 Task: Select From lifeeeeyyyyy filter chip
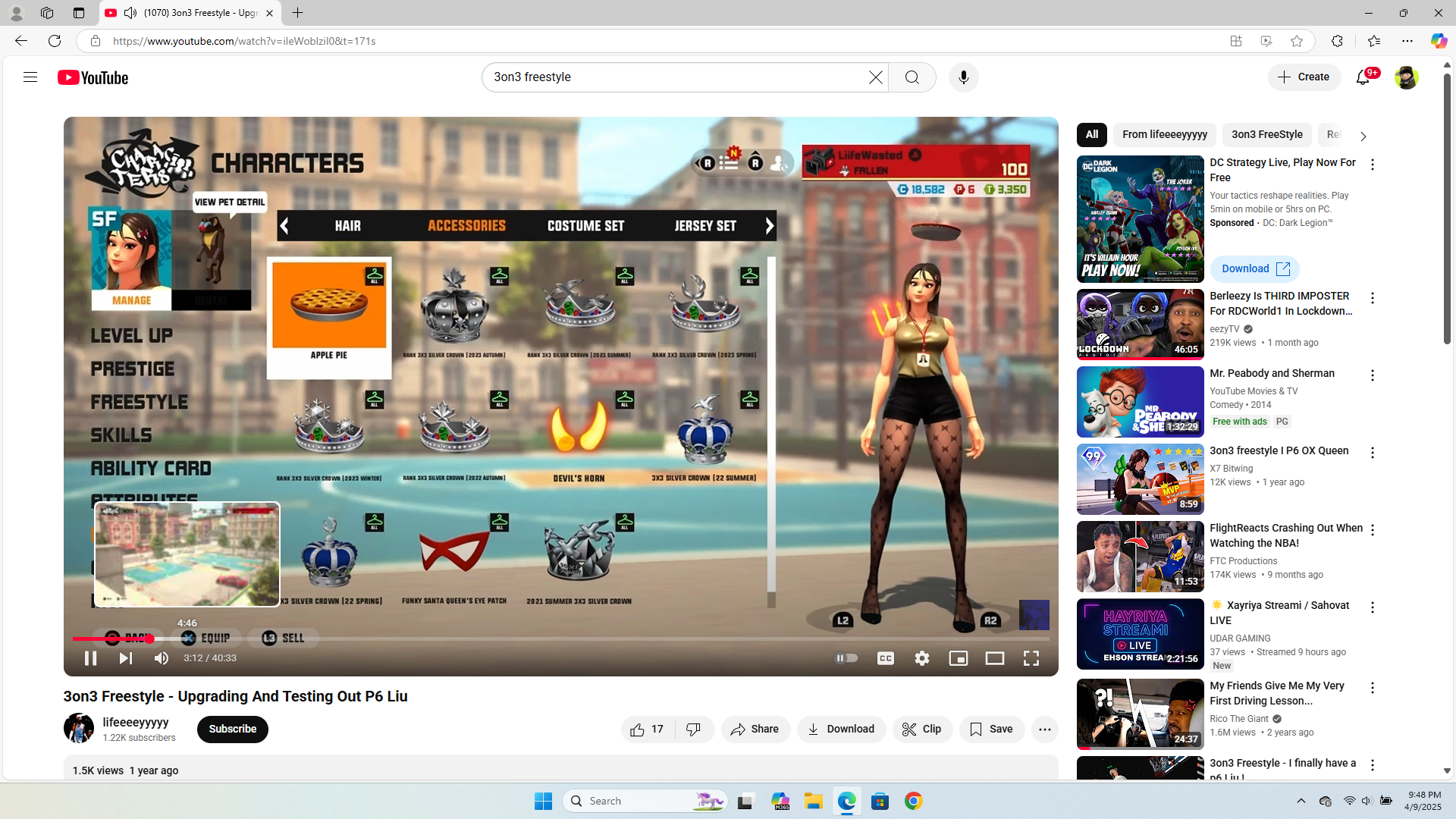point(1165,135)
